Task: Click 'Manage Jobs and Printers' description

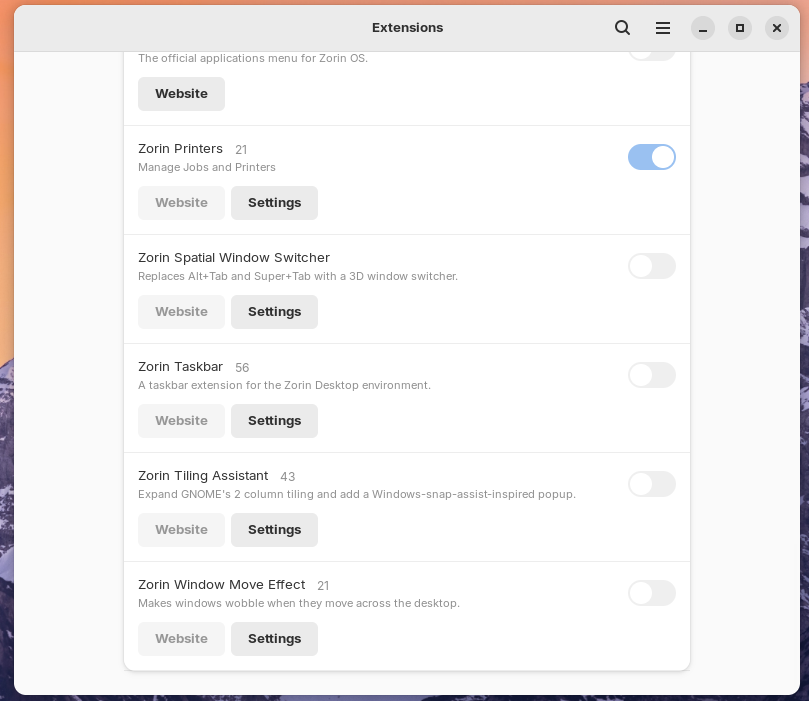Action: pyautogui.click(x=206, y=167)
